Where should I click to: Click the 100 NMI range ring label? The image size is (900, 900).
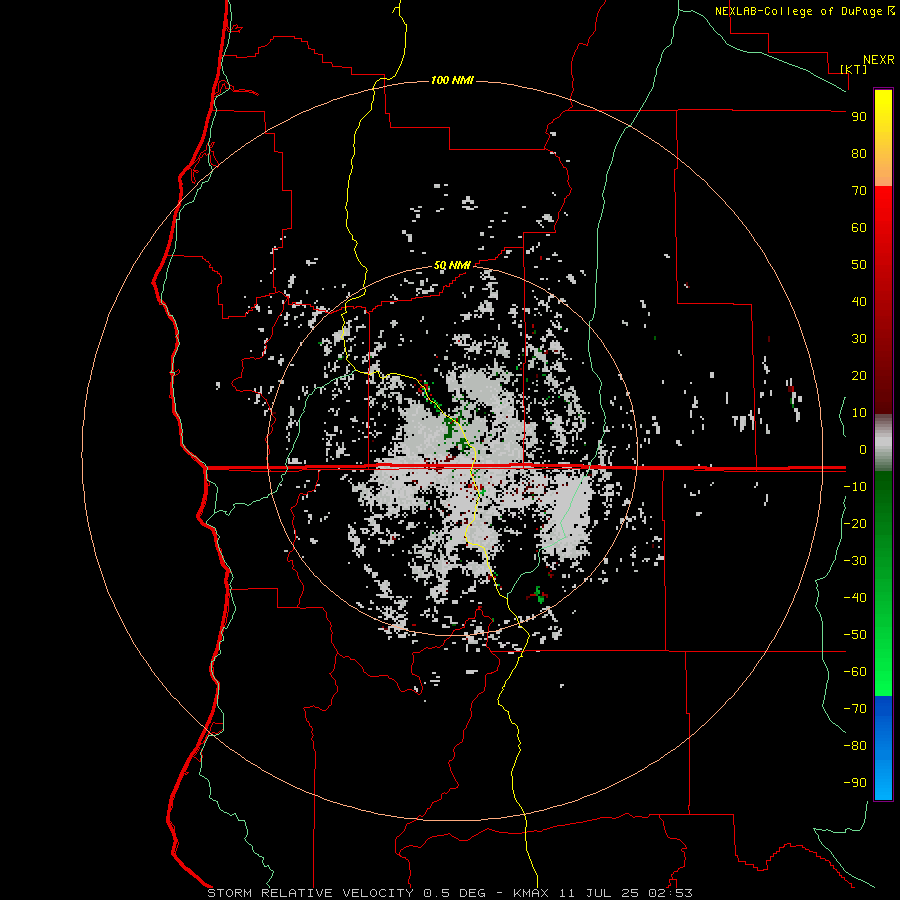click(x=452, y=80)
